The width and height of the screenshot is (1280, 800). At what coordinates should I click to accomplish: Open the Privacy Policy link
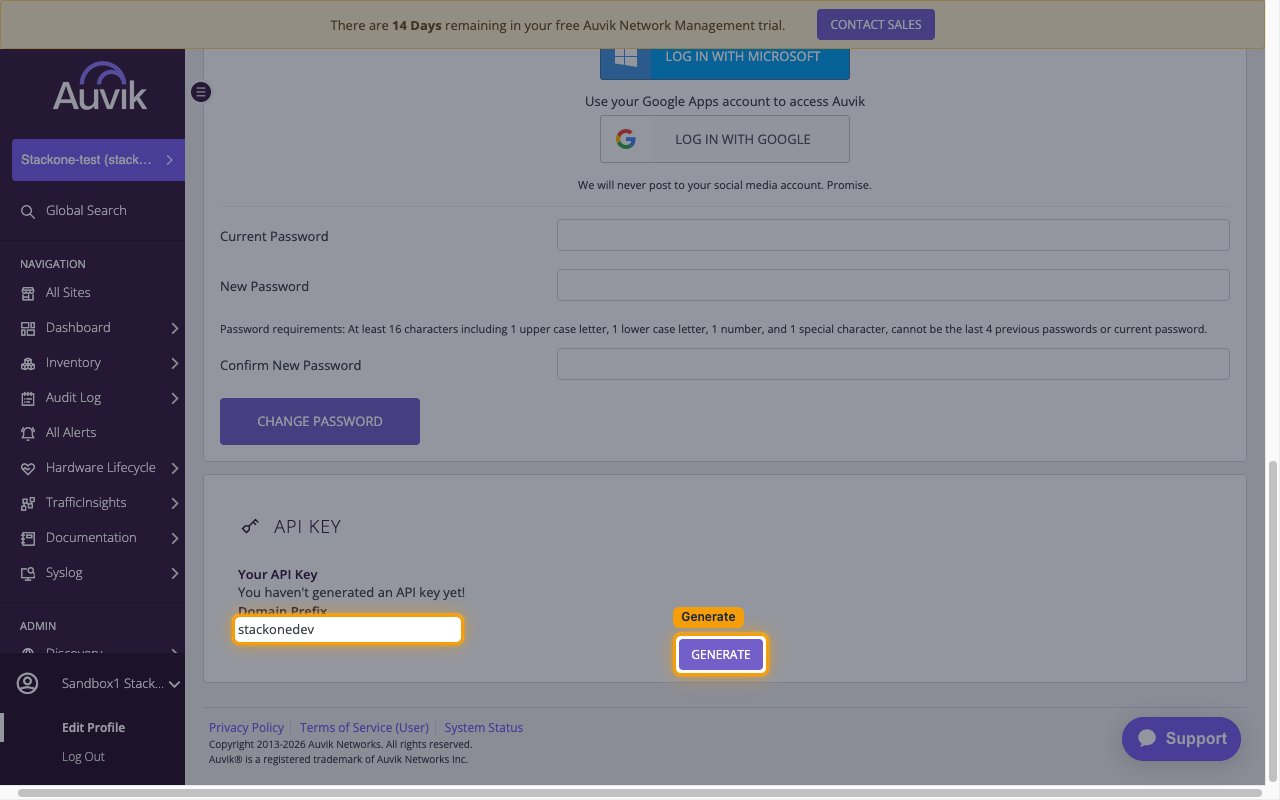tap(246, 727)
